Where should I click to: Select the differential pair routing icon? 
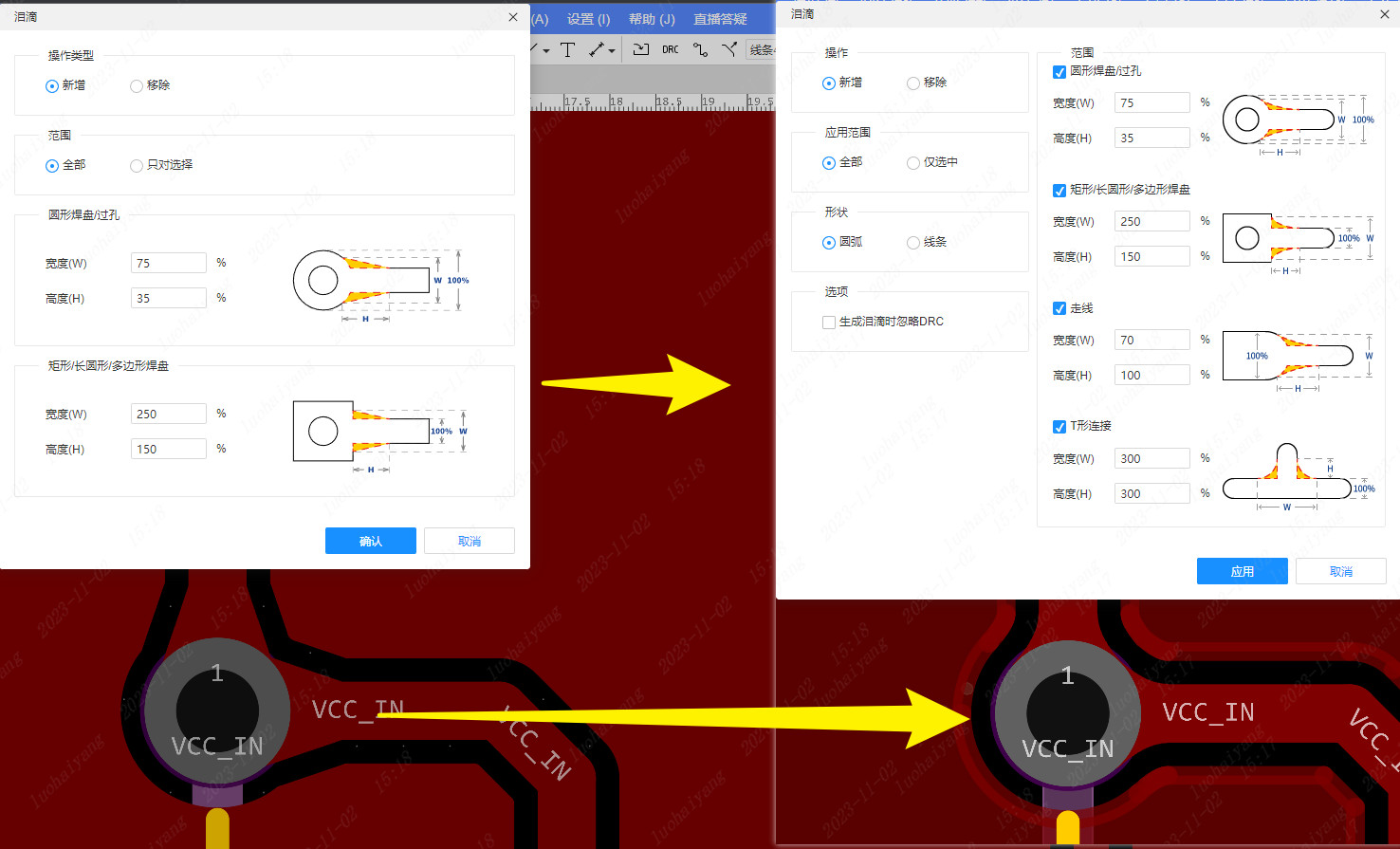point(728,49)
